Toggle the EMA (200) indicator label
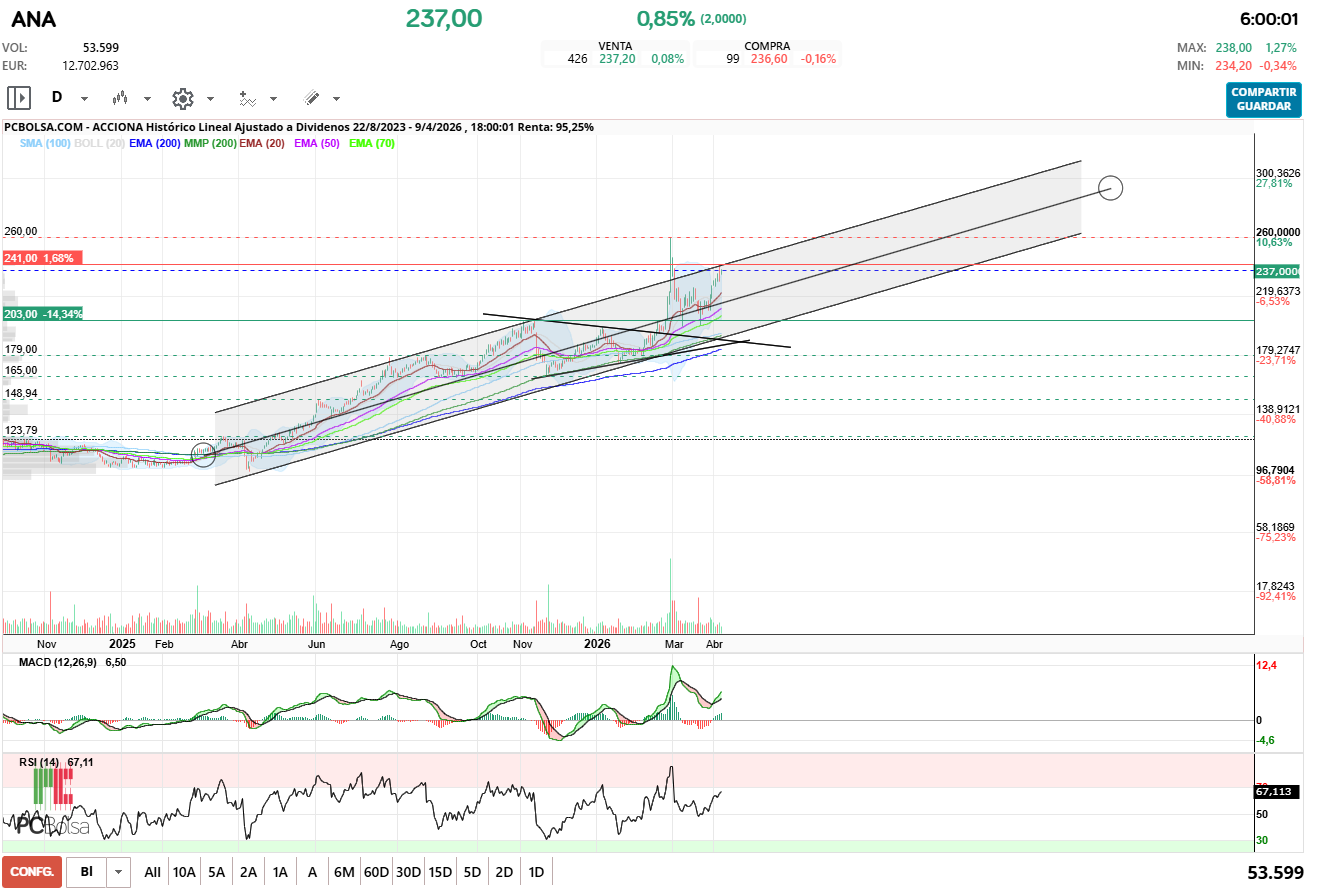 pyautogui.click(x=153, y=143)
